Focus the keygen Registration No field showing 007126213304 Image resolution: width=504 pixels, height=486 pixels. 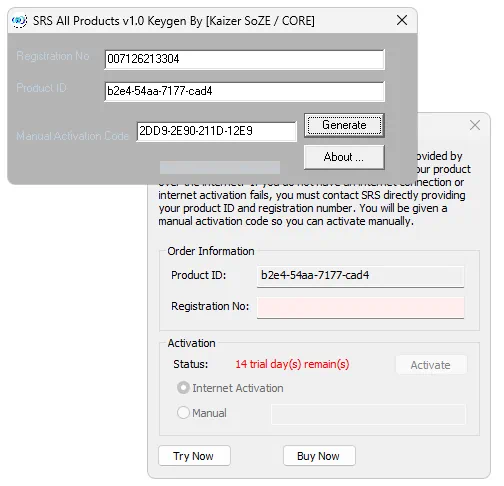tap(244, 59)
